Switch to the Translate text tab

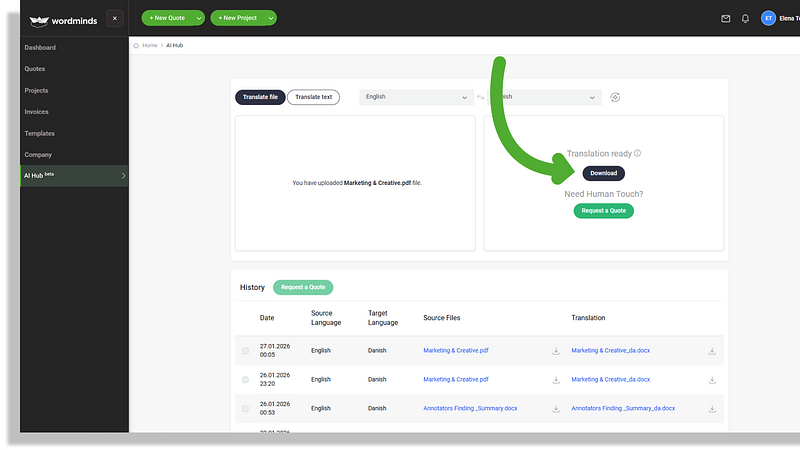(x=313, y=97)
